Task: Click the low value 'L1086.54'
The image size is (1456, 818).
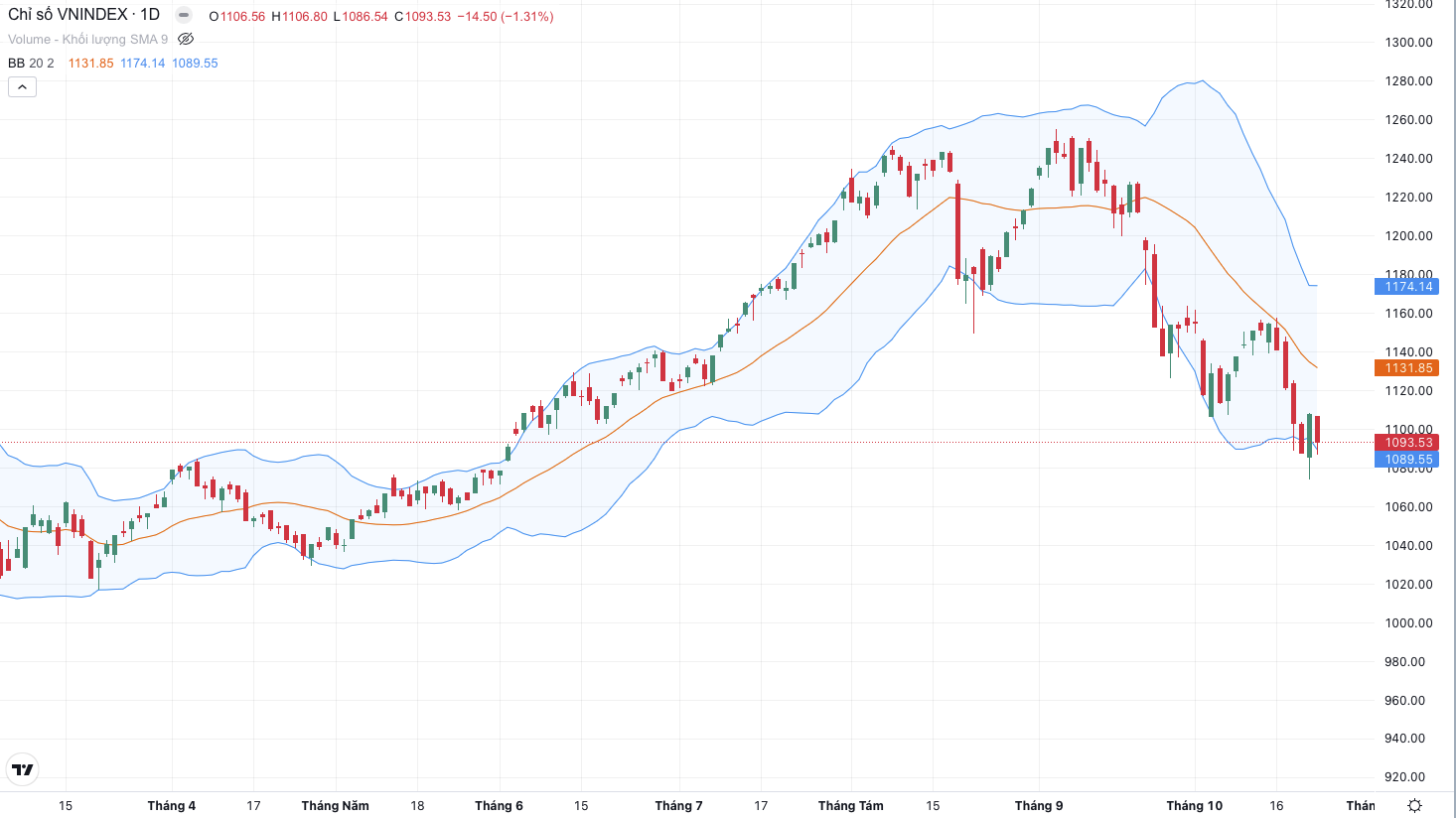Action: [x=361, y=17]
